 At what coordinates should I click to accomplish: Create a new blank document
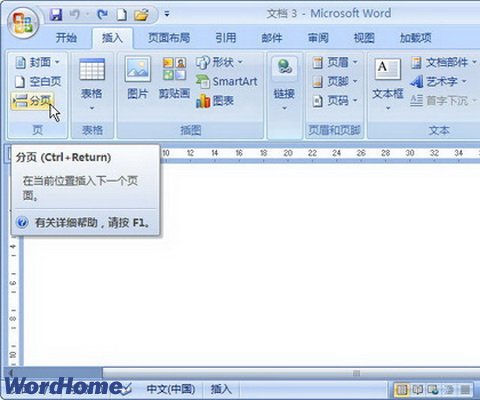point(122,15)
